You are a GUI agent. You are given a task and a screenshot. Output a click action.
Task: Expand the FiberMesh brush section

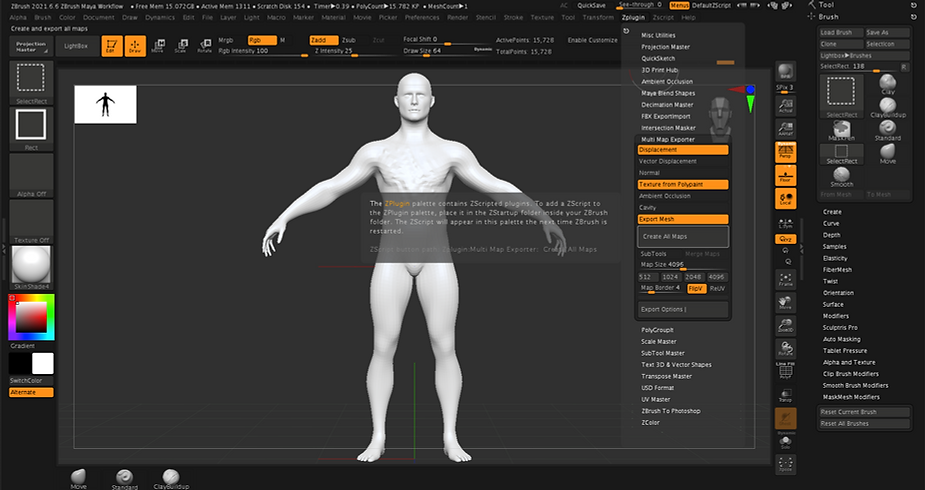click(x=837, y=269)
